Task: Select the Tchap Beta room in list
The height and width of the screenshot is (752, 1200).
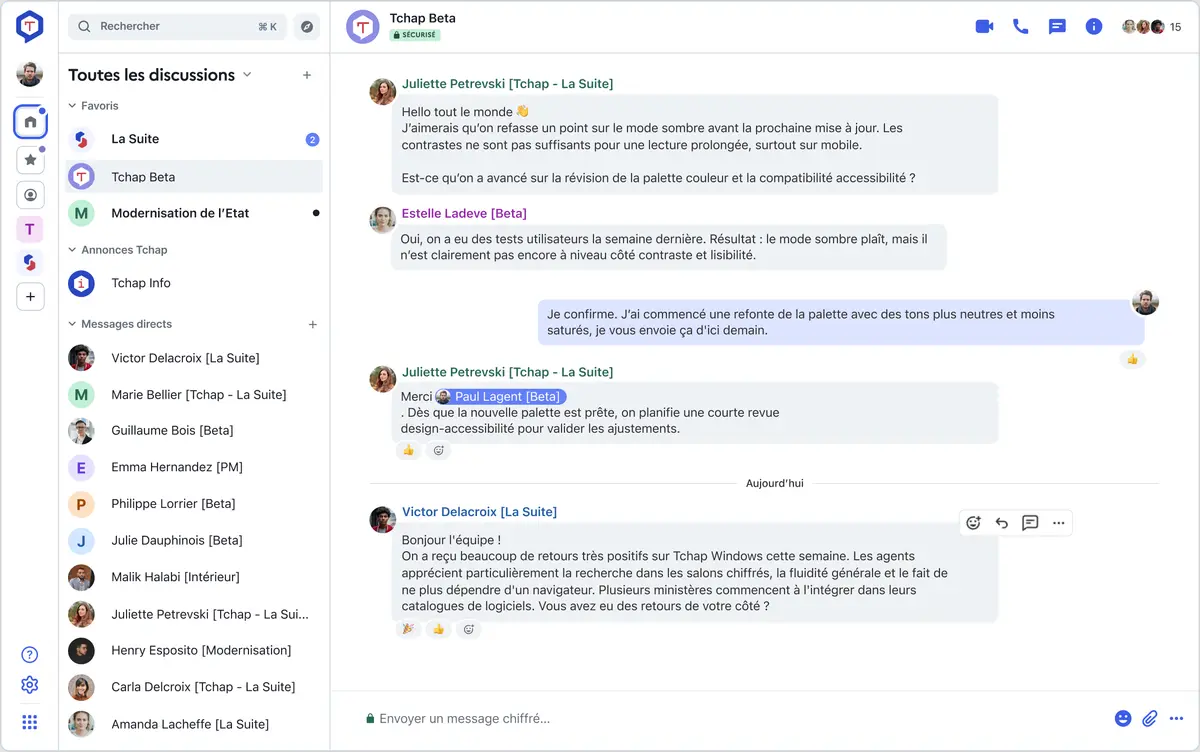Action: (x=194, y=177)
